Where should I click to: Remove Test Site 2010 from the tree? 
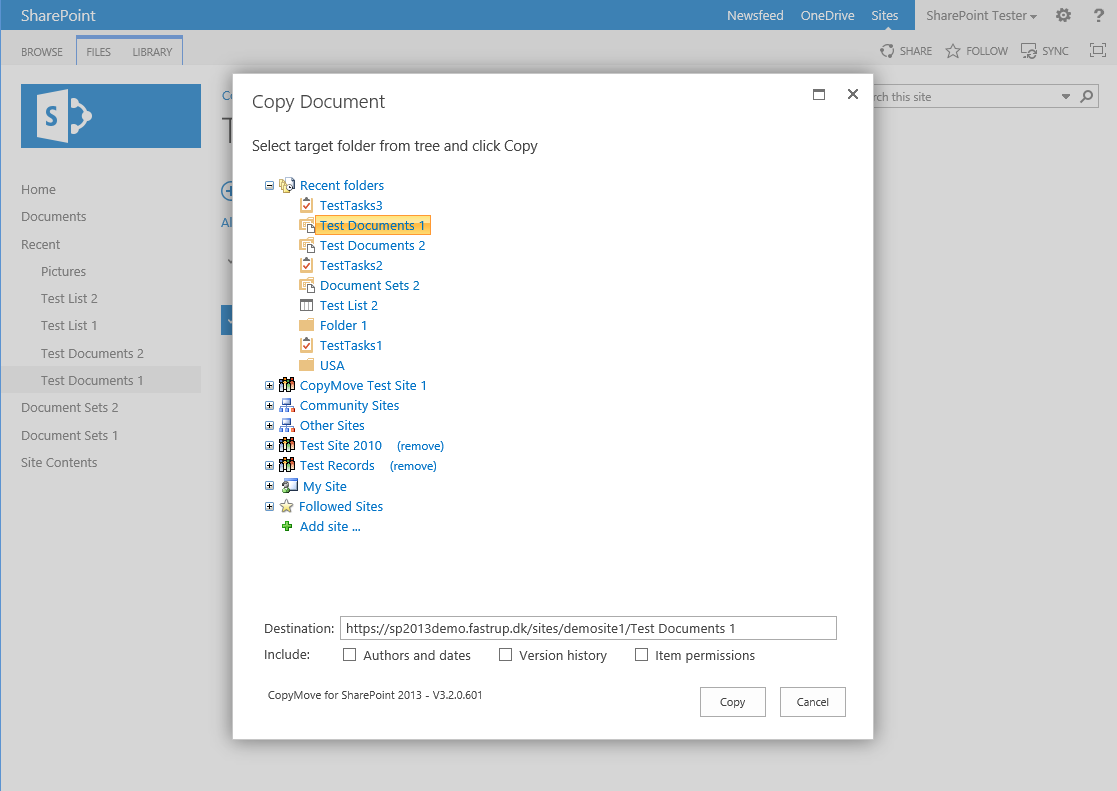(420, 446)
